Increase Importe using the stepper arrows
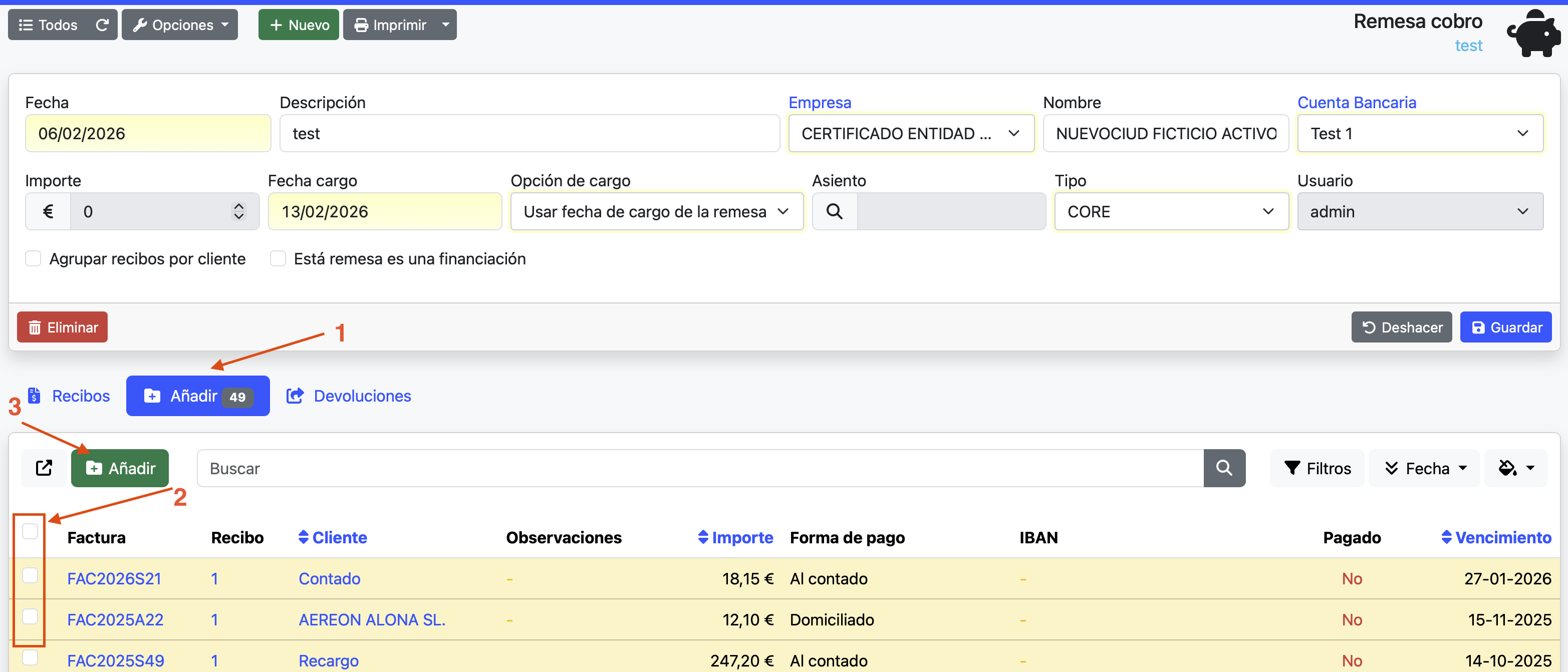The width and height of the screenshot is (1568, 672). [x=238, y=207]
